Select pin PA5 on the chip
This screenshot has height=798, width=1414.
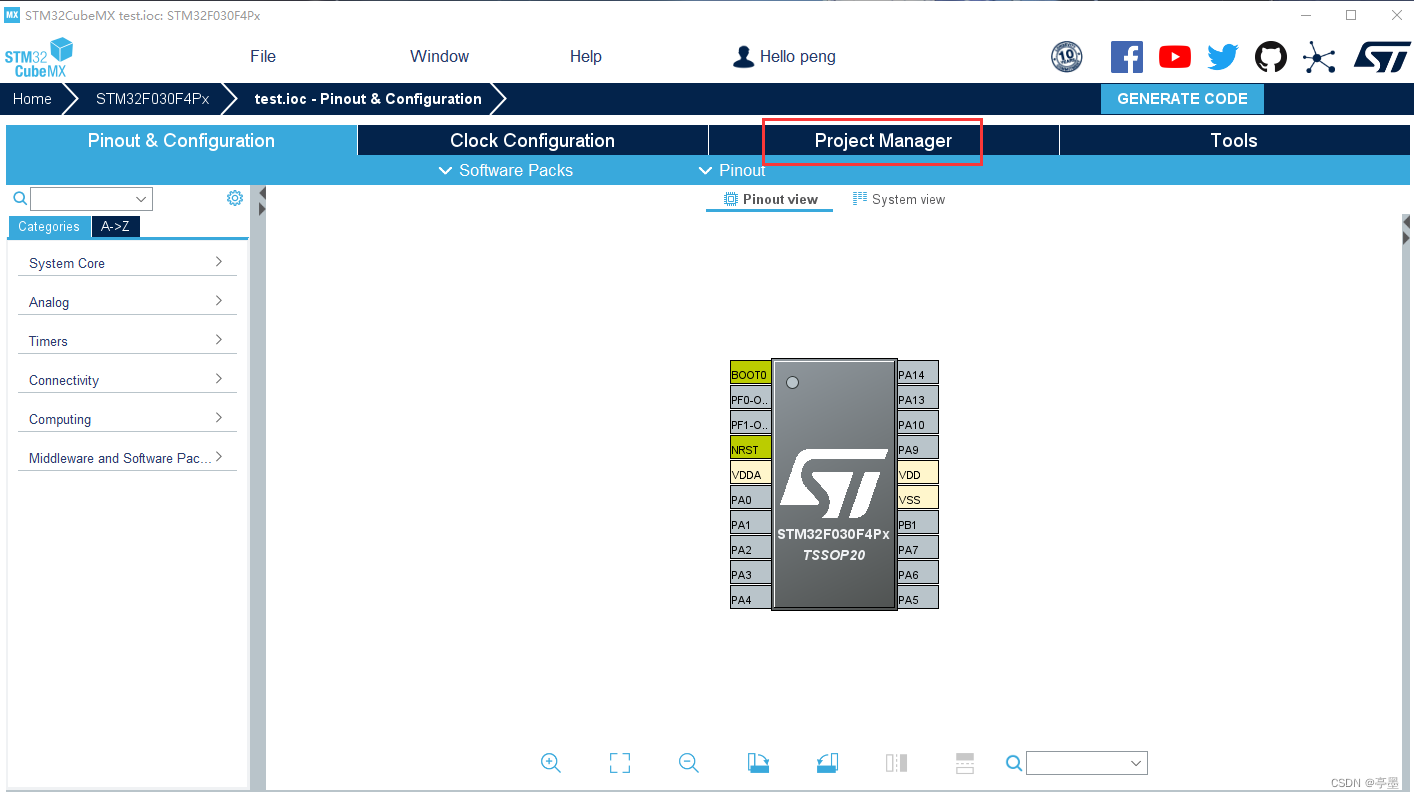tap(918, 598)
